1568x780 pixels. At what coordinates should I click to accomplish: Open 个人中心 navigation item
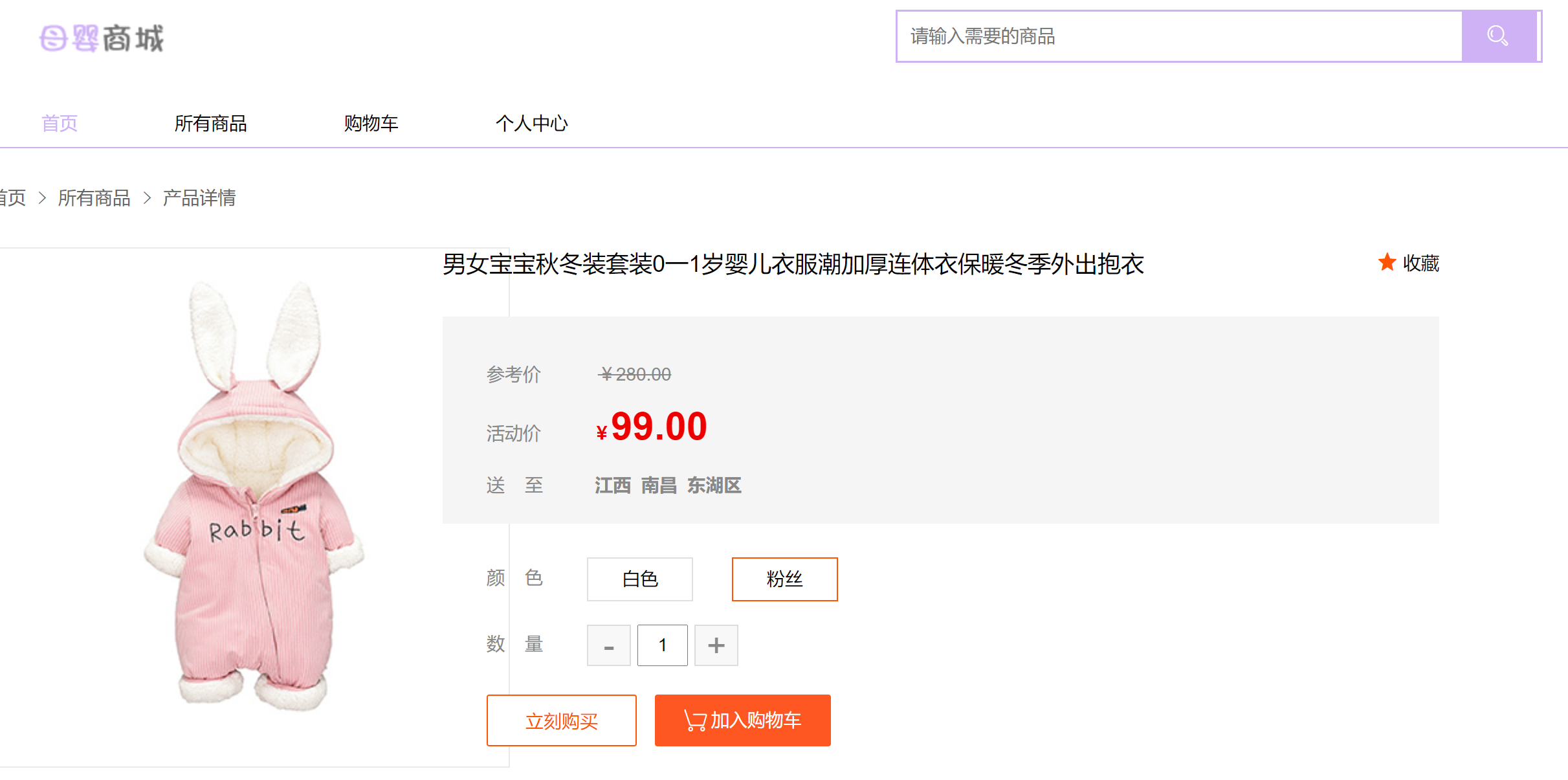[x=531, y=123]
